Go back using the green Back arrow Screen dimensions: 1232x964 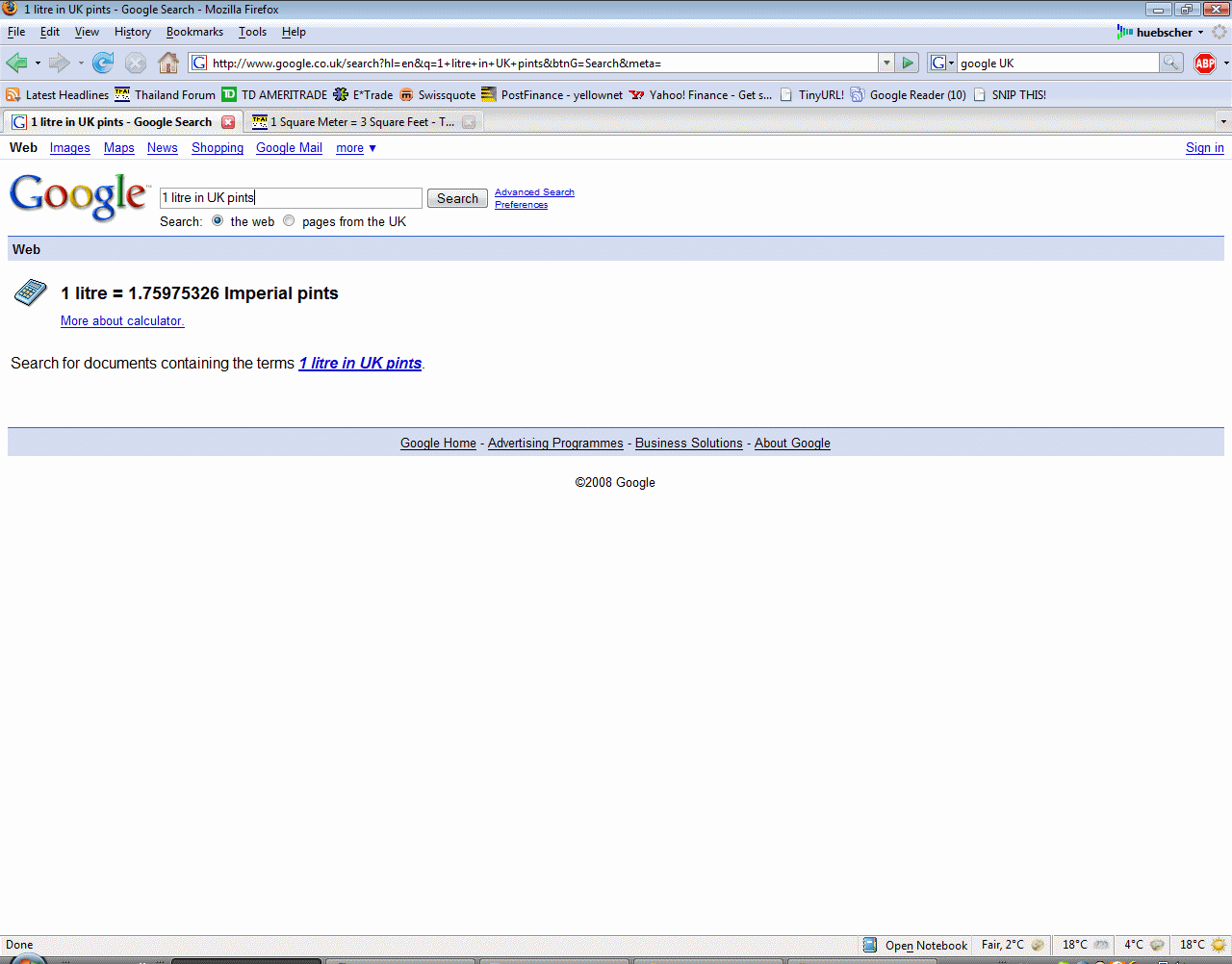click(x=16, y=63)
